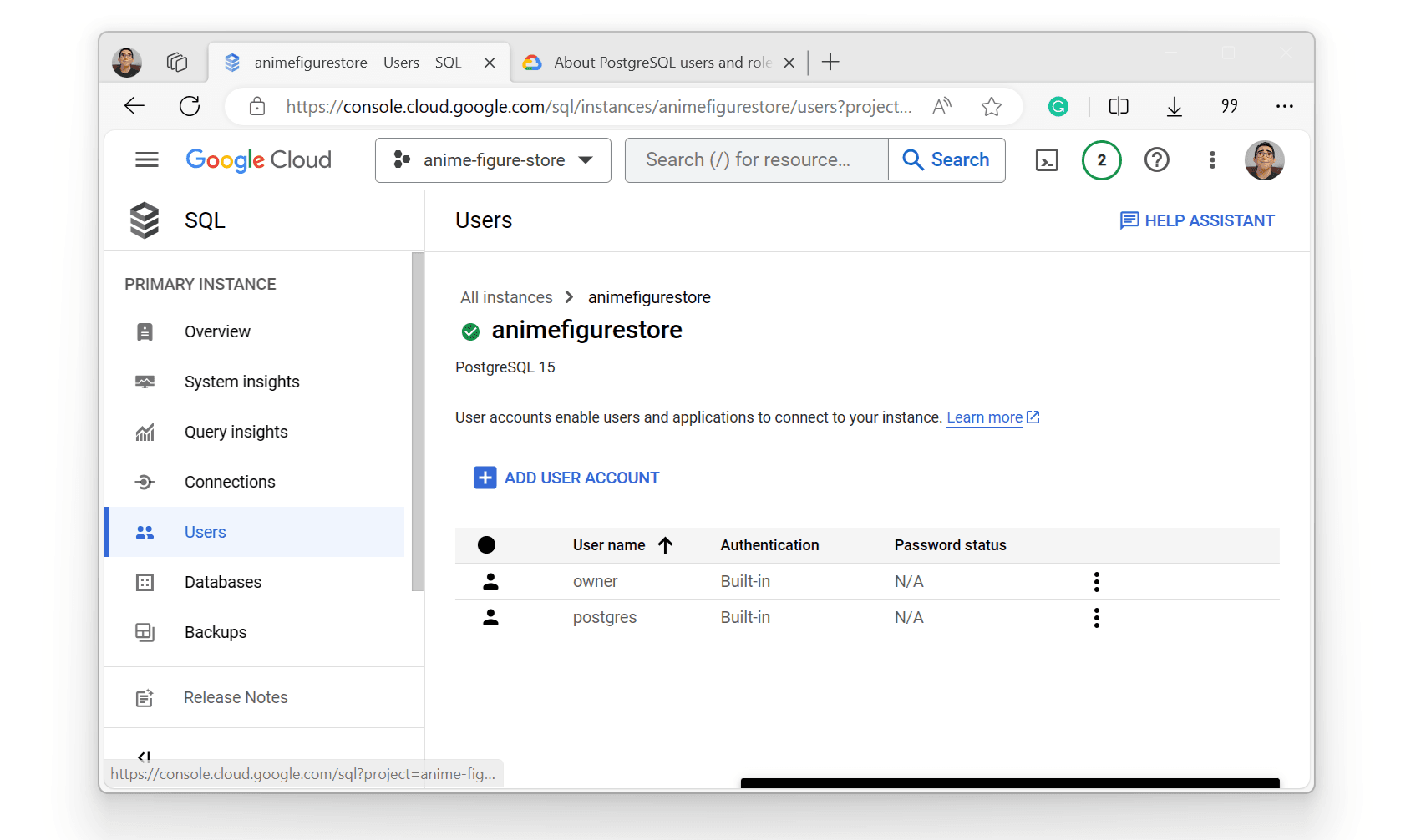Image resolution: width=1426 pixels, height=840 pixels.
Task: Click ADD USER ACCOUNT button
Action: [566, 478]
